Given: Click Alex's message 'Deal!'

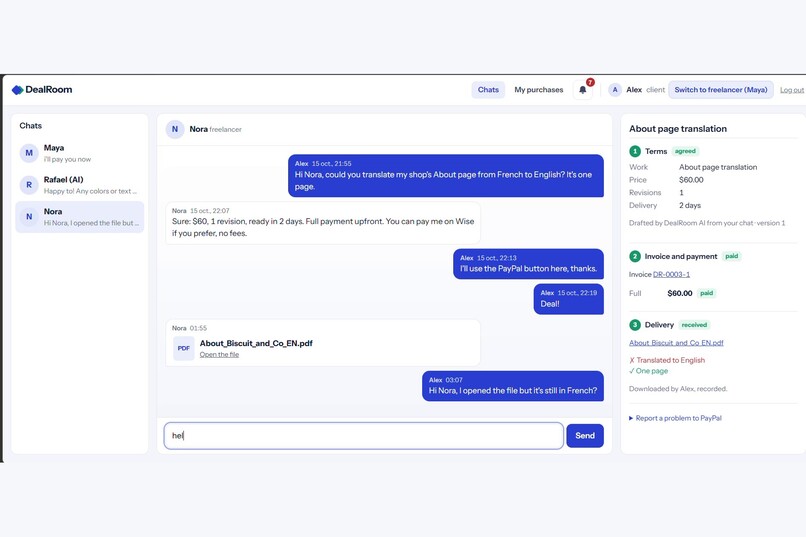Looking at the screenshot, I should 569,299.
